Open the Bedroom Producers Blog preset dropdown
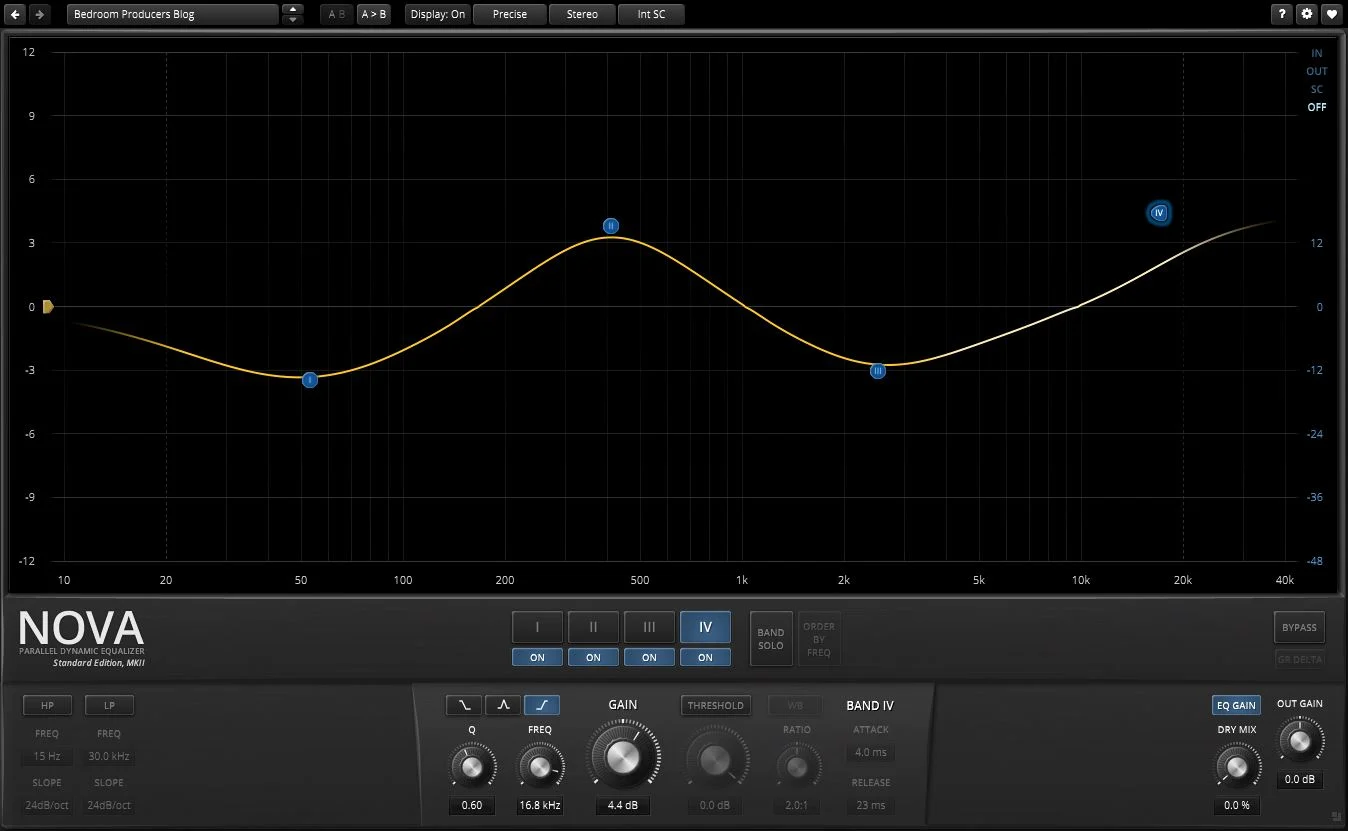Viewport: 1348px width, 831px height. [x=173, y=14]
